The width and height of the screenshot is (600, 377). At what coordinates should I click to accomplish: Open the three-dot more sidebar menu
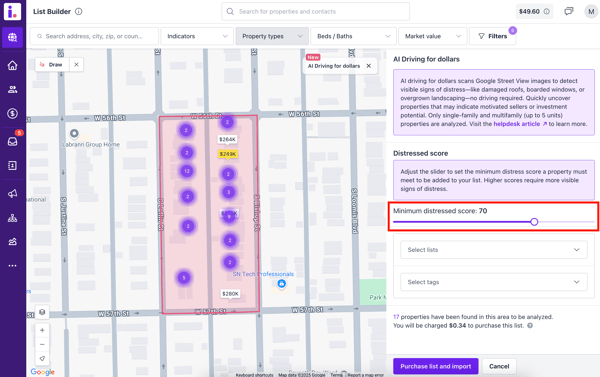click(12, 266)
